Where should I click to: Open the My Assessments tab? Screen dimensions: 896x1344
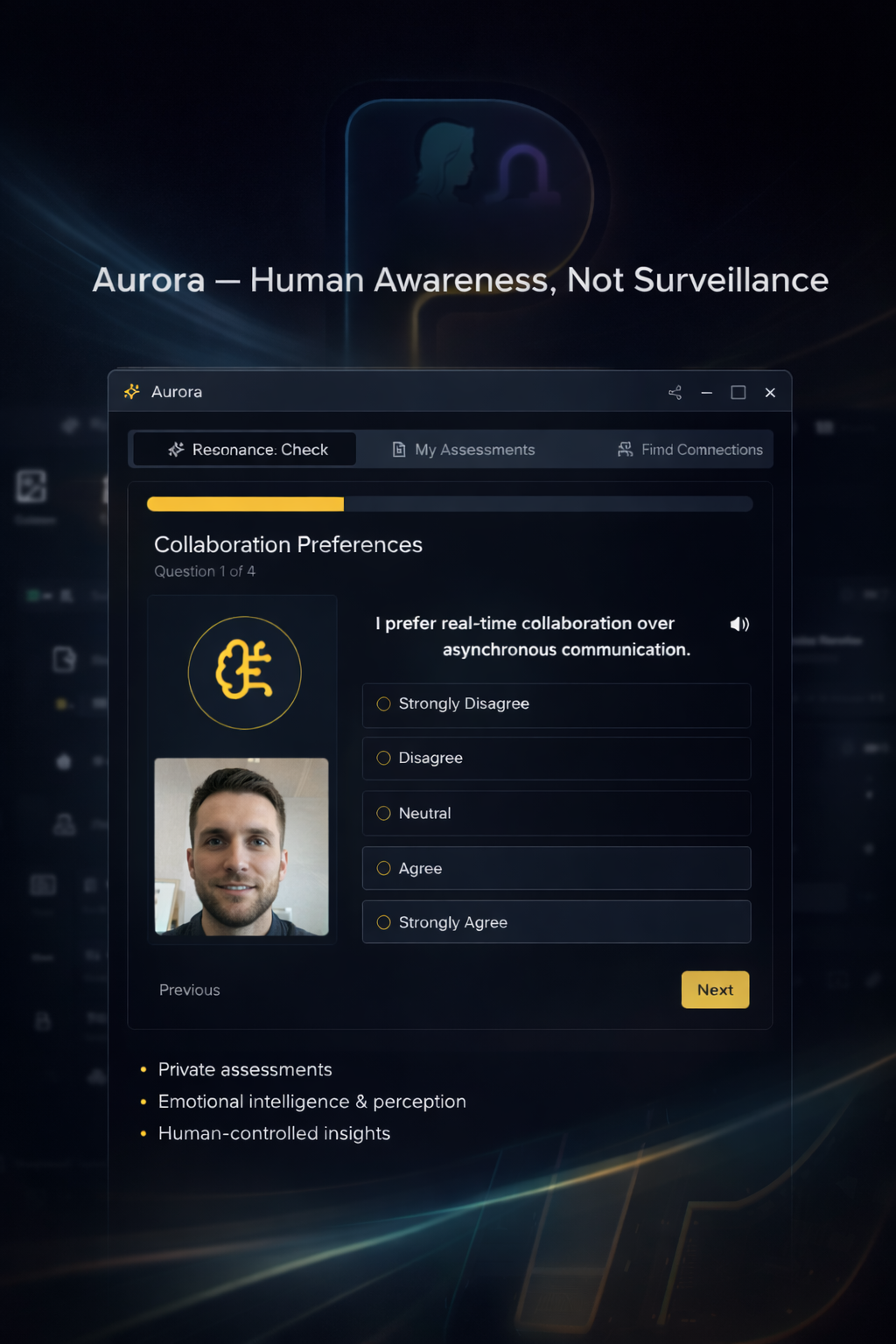click(464, 449)
